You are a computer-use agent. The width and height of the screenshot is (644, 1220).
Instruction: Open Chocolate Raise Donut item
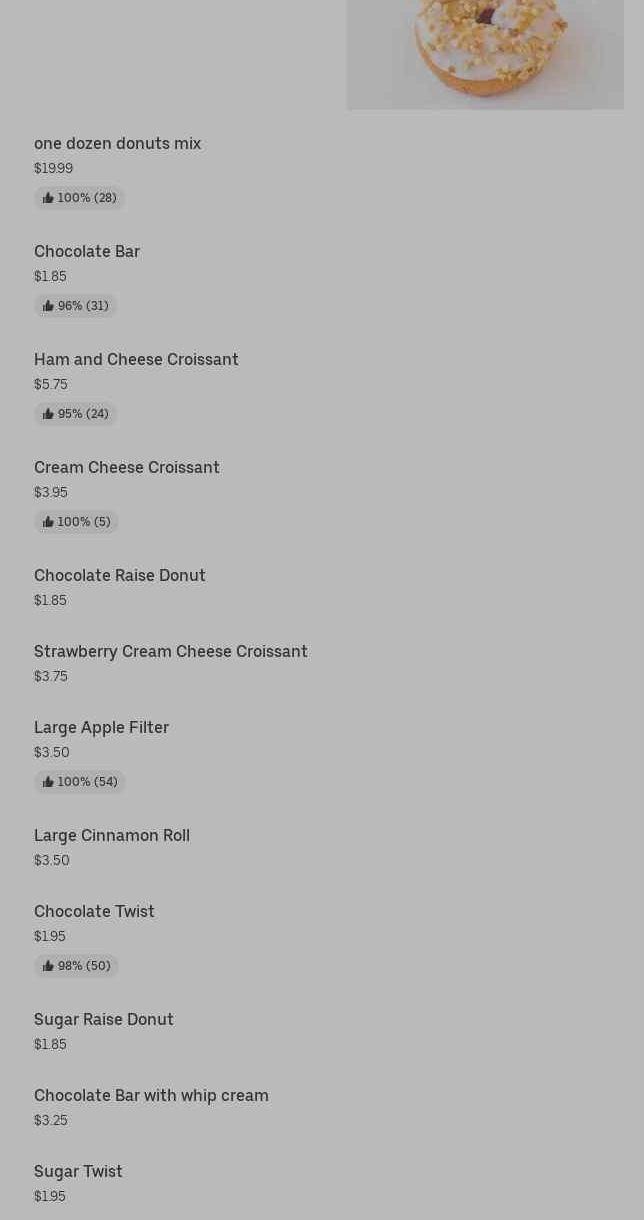coord(120,576)
